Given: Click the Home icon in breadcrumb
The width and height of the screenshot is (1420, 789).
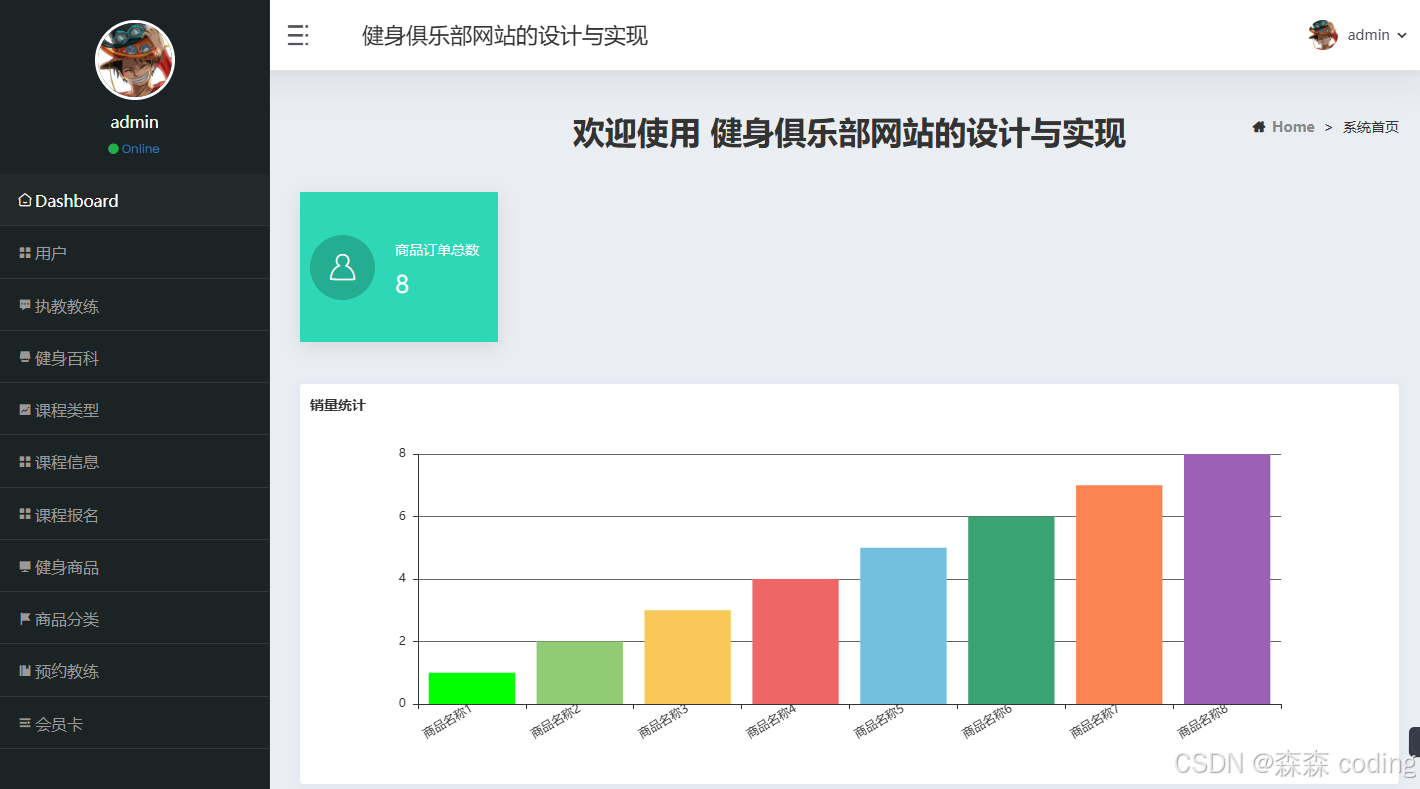Looking at the screenshot, I should tap(1259, 127).
